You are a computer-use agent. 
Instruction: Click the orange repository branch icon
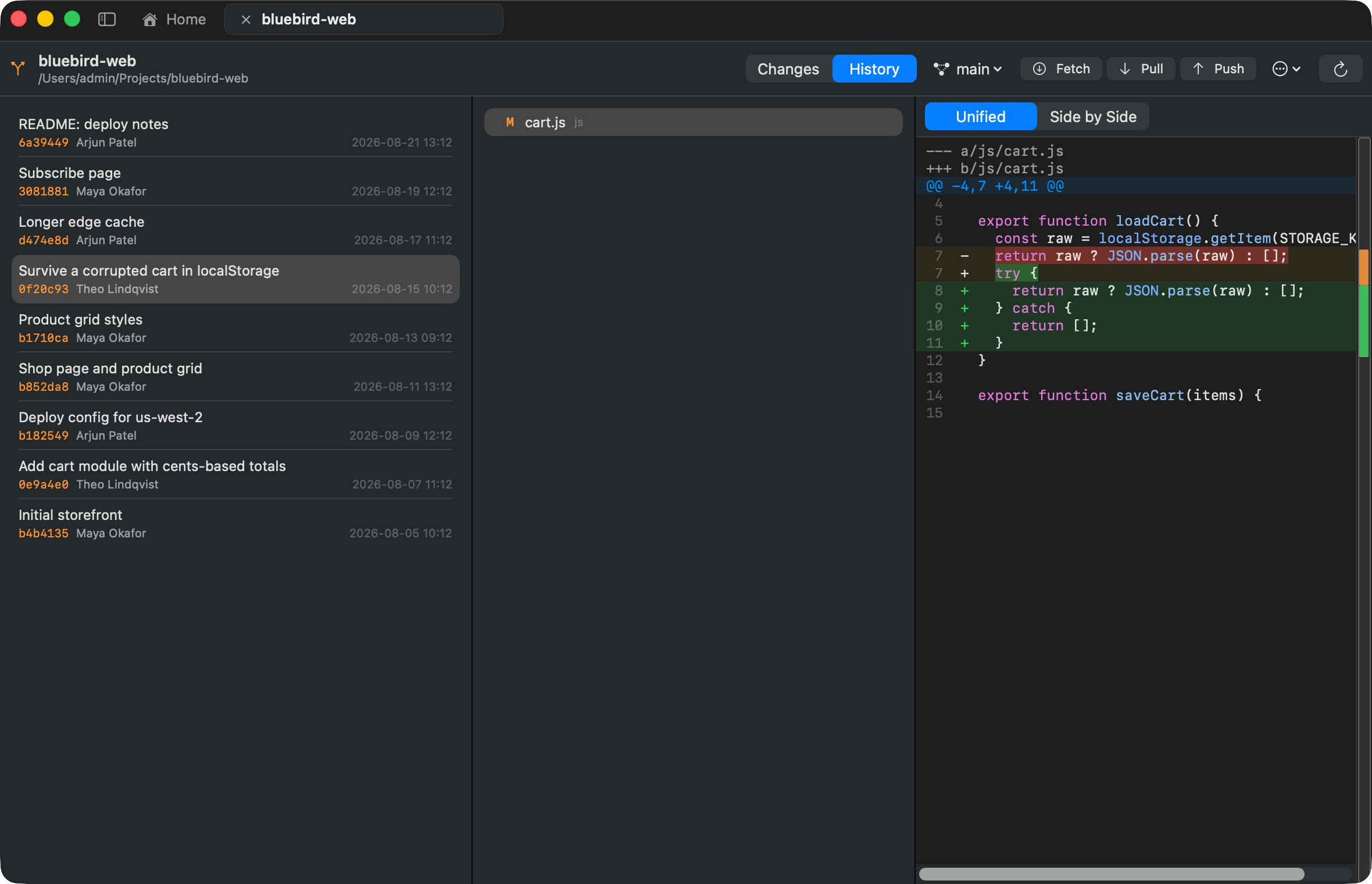(x=18, y=69)
